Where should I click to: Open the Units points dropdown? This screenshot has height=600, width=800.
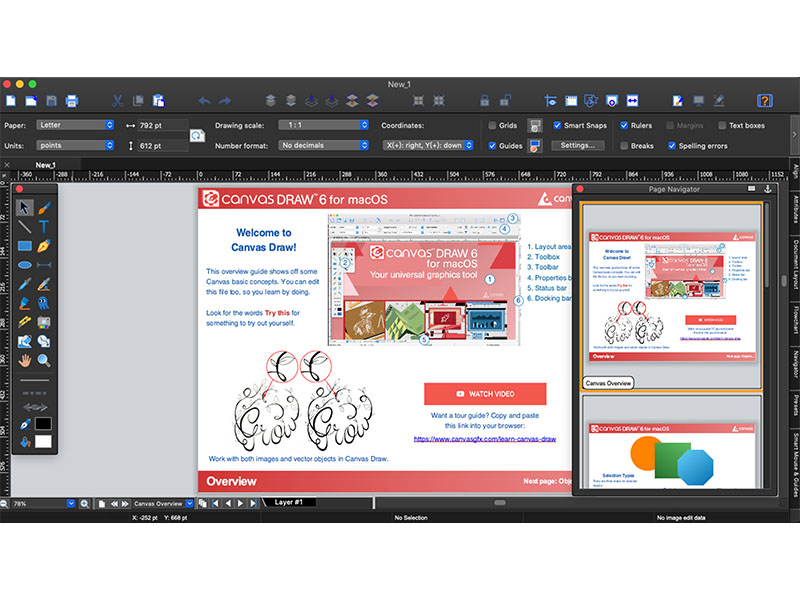tap(75, 145)
